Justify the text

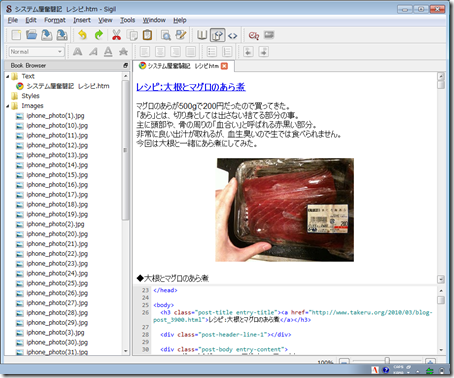191,52
